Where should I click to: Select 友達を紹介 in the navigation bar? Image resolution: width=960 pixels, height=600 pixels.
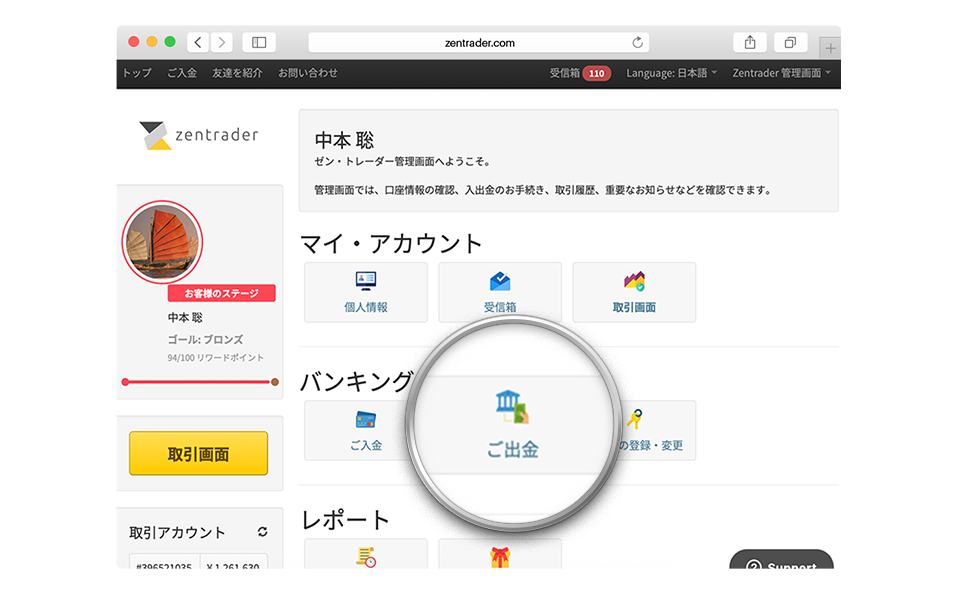(x=237, y=73)
